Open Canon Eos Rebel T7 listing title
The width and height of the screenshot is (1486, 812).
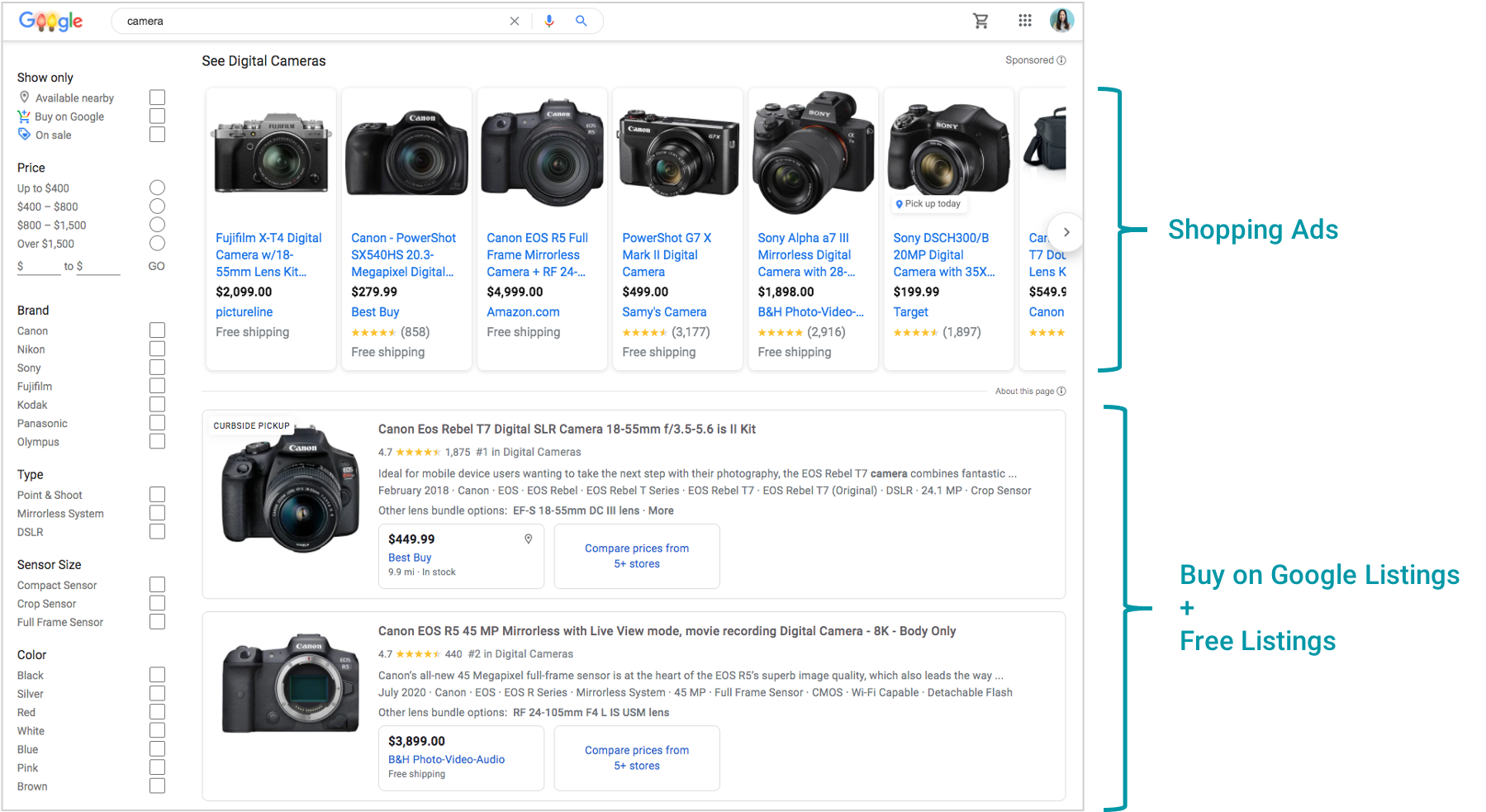(x=567, y=430)
